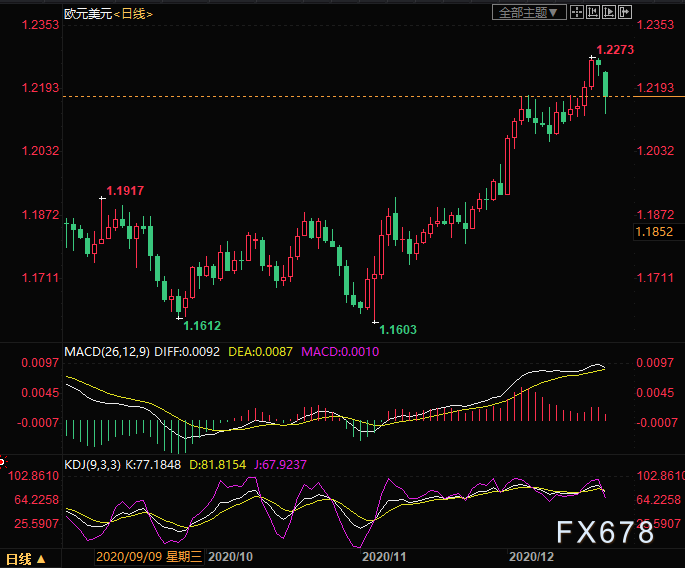Screen dimensions: 685x568
Task: Click the 1.1603 low price marker
Action: coord(397,329)
